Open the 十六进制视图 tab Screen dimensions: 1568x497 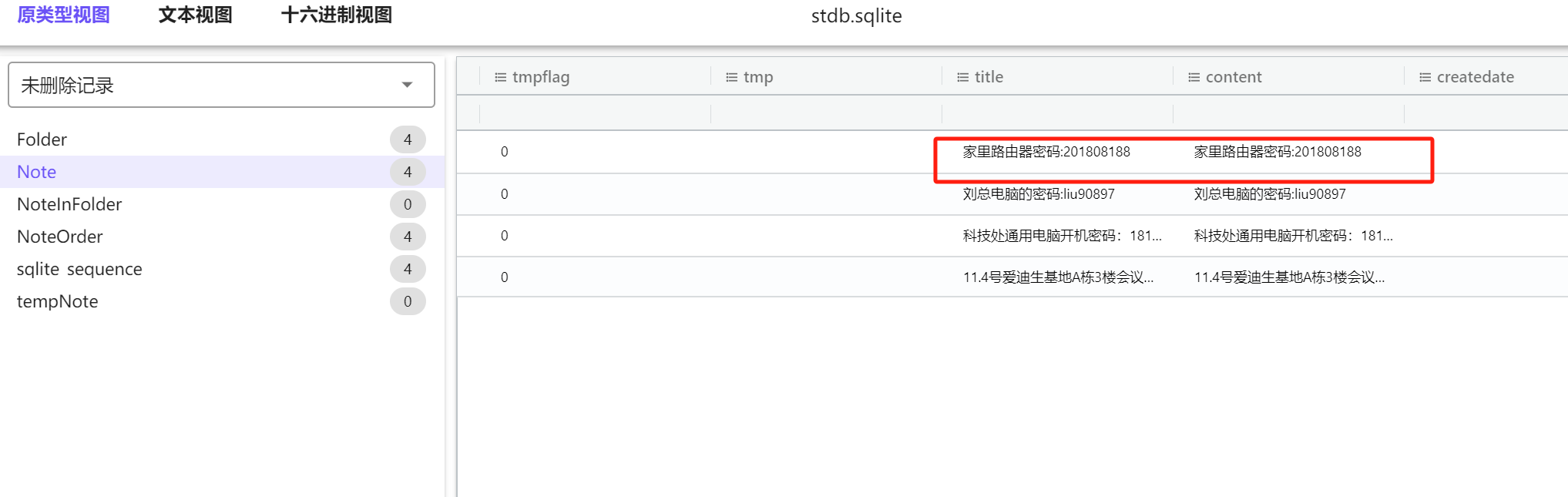[337, 15]
